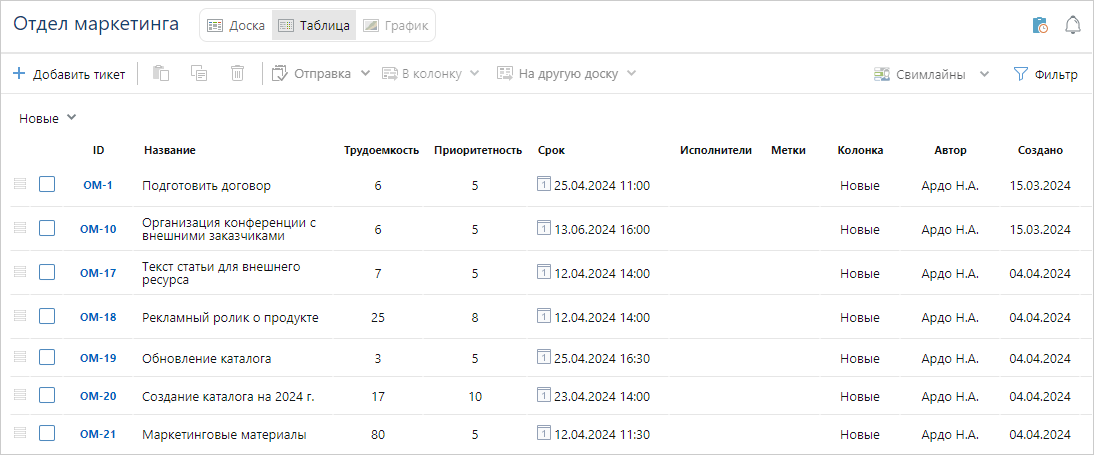Sort by the Приоритетность column header
The image size is (1094, 455).
pos(478,150)
